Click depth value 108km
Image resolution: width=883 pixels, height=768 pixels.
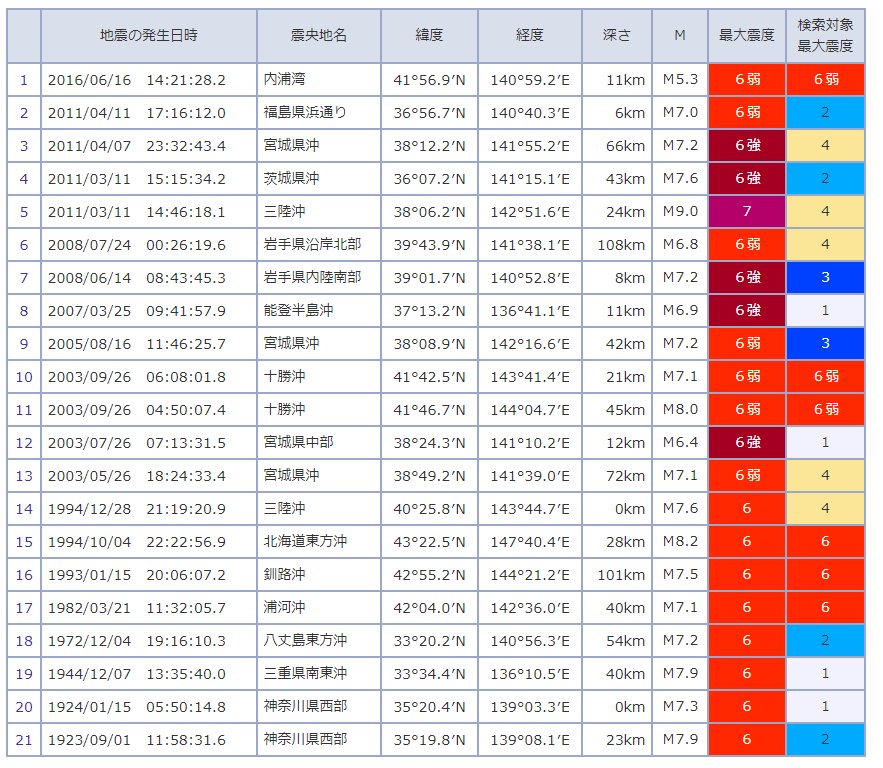click(621, 245)
